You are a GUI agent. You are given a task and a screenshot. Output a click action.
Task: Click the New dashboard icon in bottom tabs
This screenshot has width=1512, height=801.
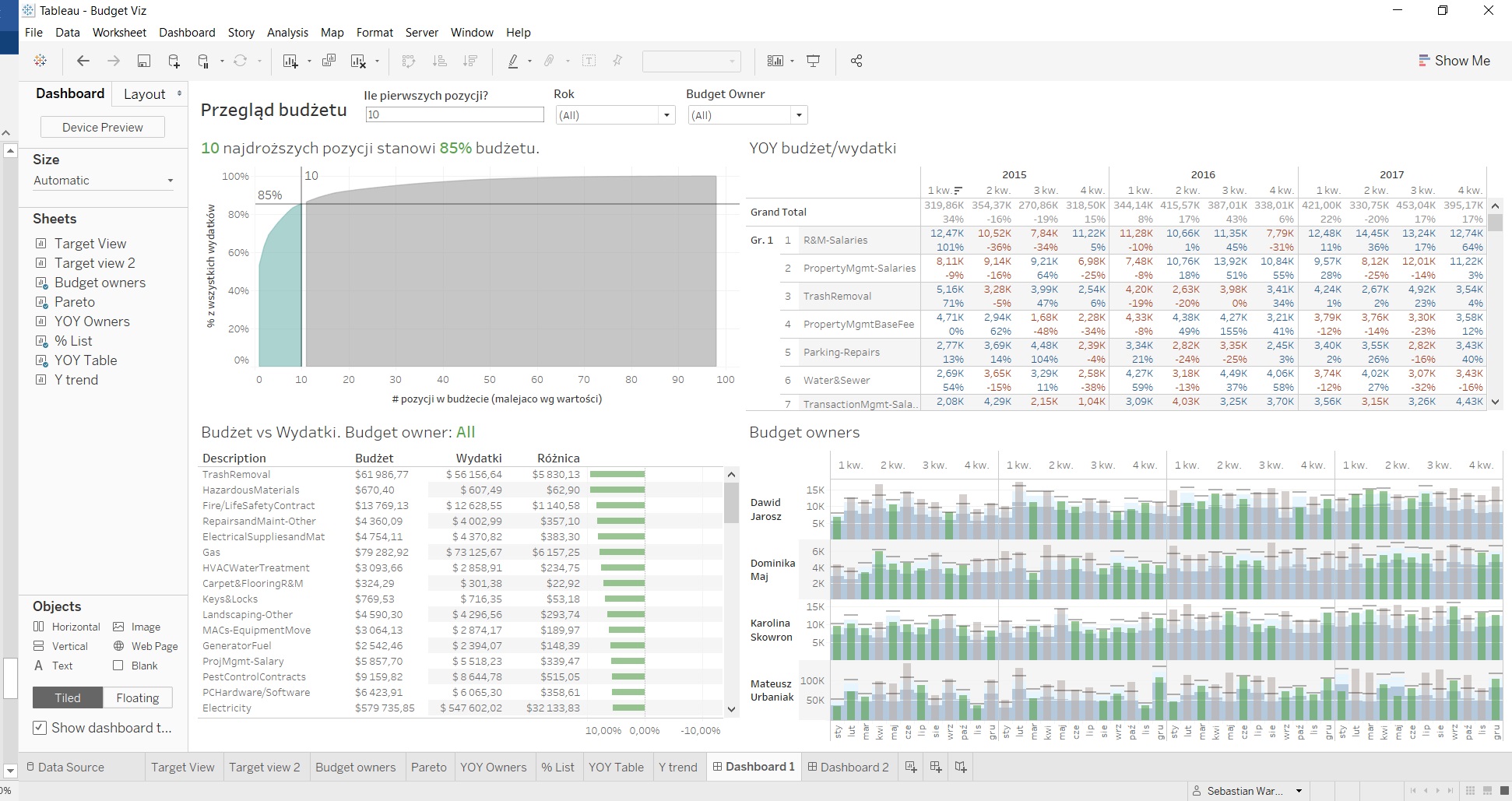click(935, 767)
